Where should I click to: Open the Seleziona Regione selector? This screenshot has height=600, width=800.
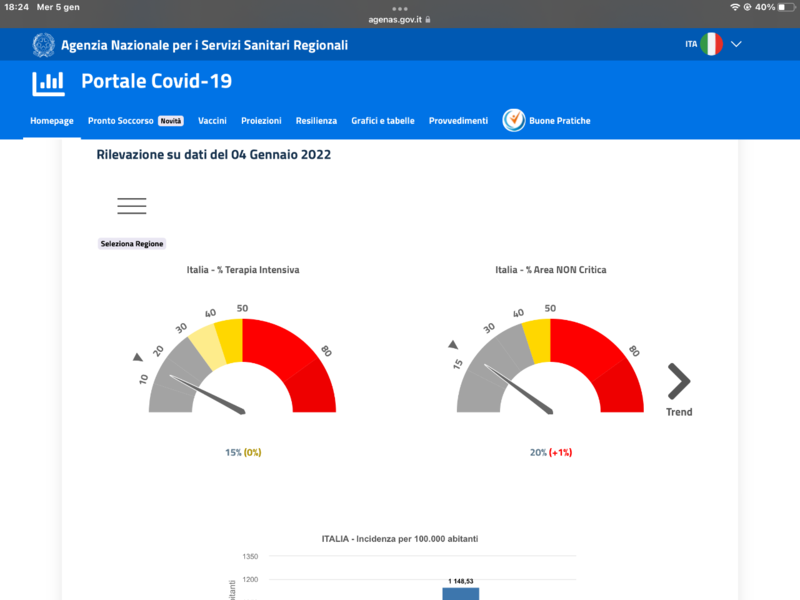132,244
